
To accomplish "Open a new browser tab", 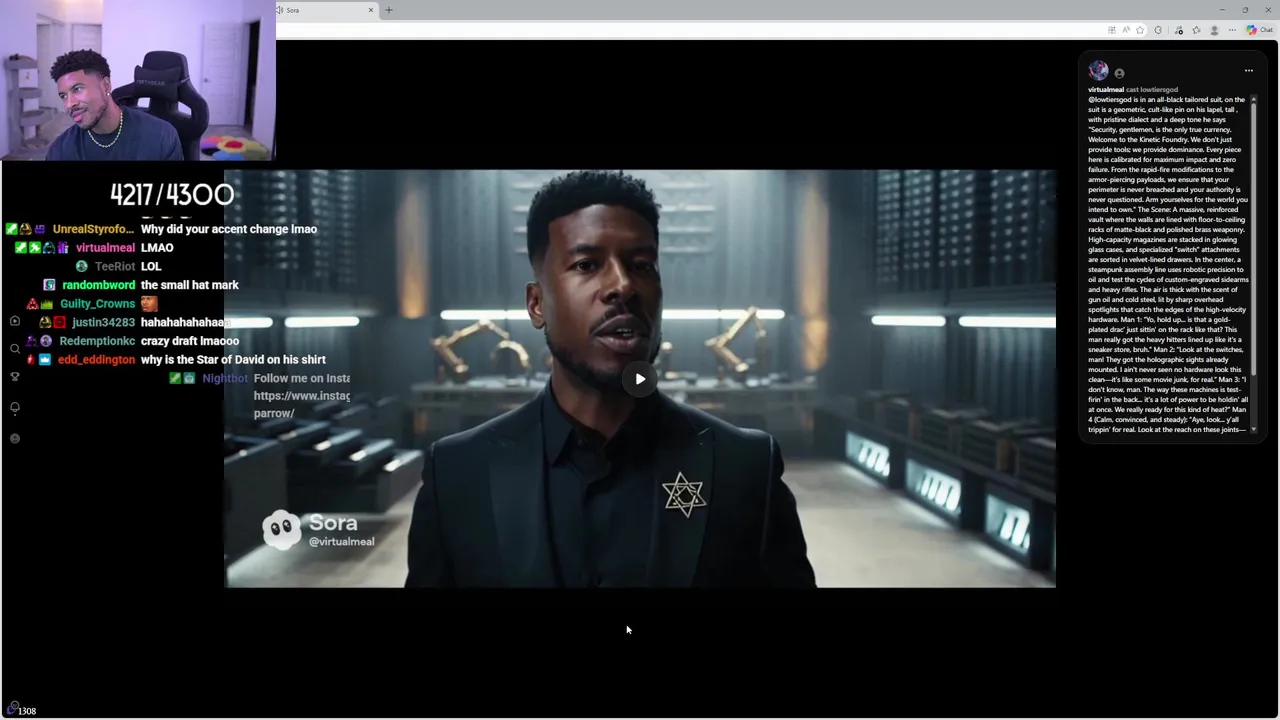I will pos(389,10).
